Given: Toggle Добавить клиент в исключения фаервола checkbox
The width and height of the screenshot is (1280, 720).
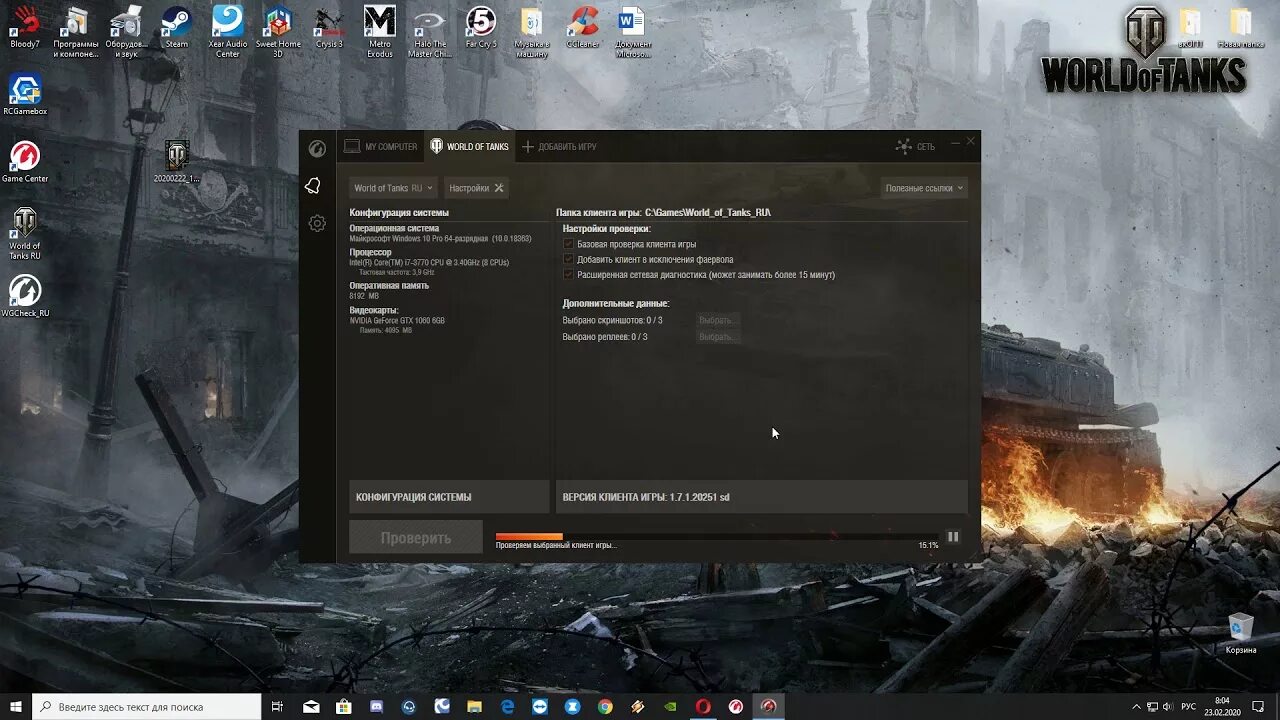Looking at the screenshot, I should tap(569, 259).
